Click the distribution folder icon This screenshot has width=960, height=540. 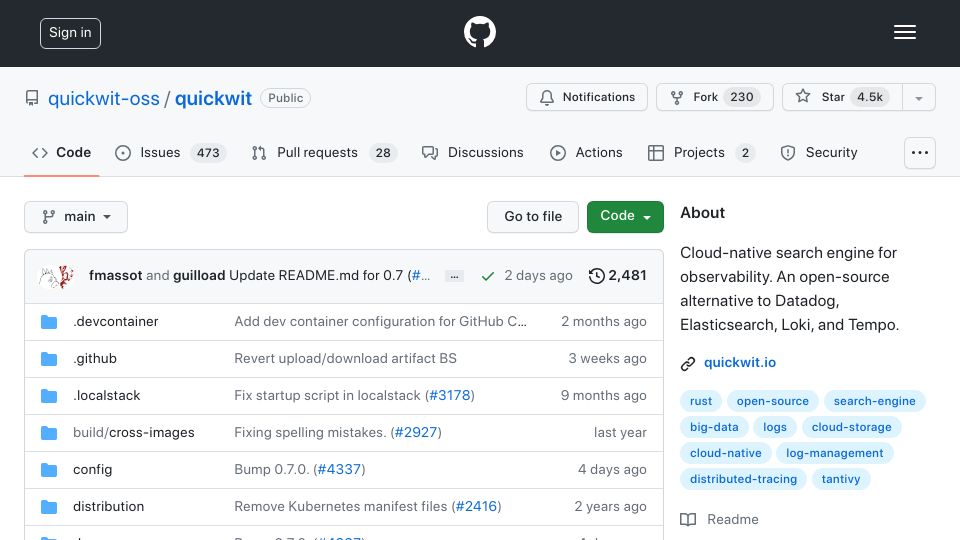point(49,507)
